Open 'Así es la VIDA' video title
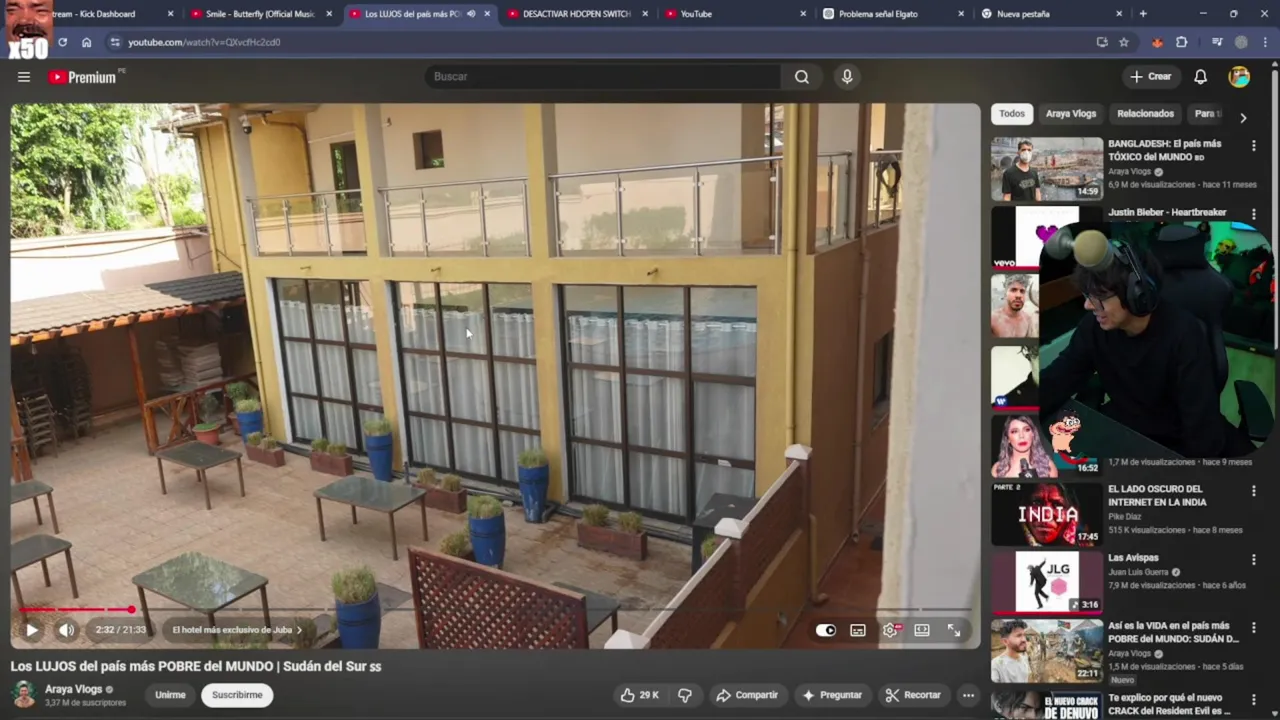This screenshot has height=720, width=1280. pyautogui.click(x=1173, y=632)
